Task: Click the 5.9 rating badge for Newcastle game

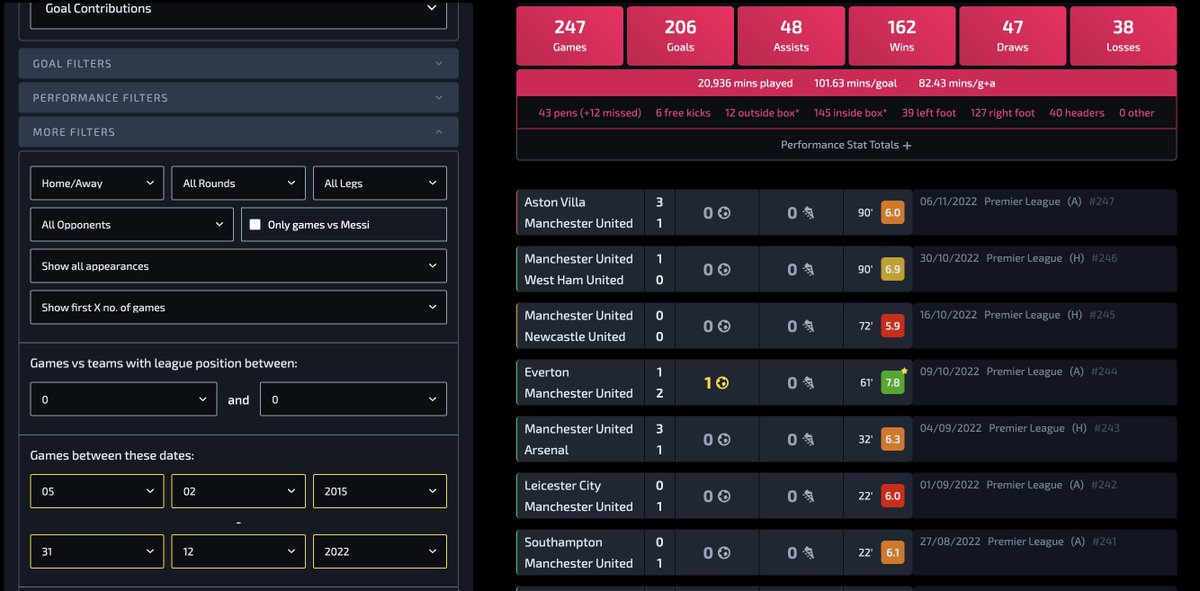Action: (x=892, y=326)
